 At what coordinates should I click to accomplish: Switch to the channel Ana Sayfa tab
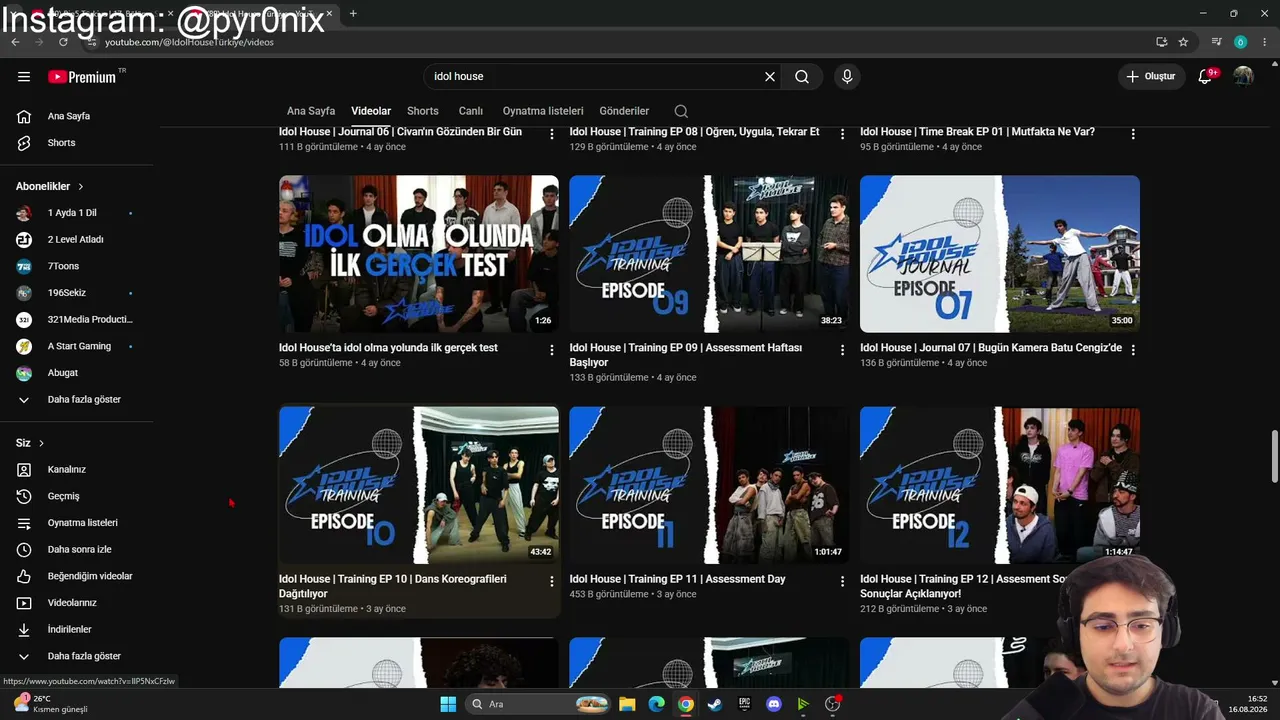[311, 111]
